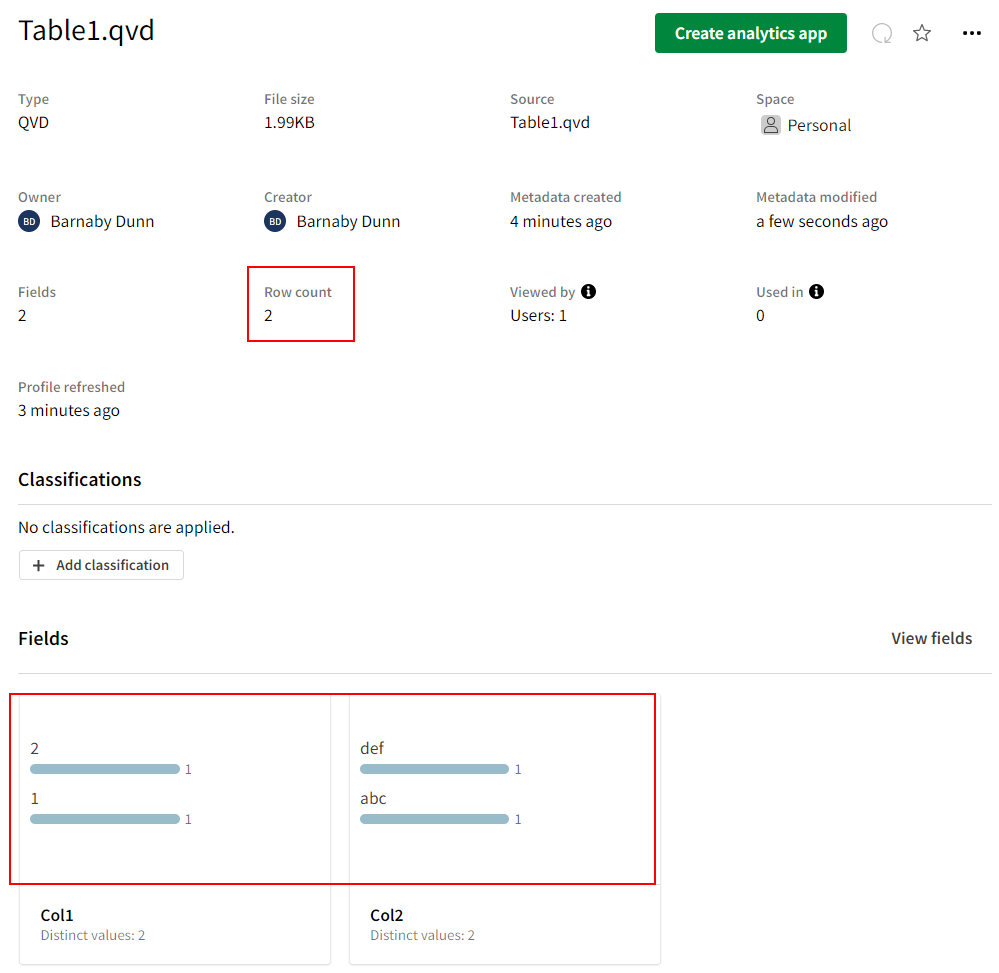Click the Row count value

point(268,315)
